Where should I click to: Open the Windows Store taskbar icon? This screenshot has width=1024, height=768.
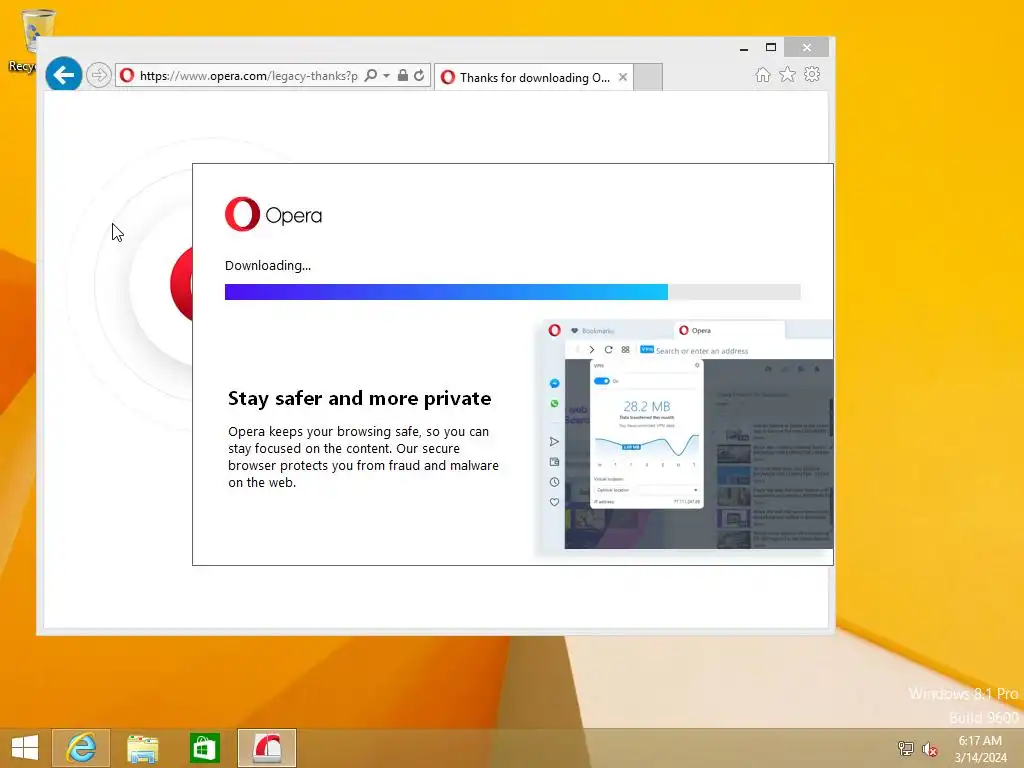coord(204,748)
